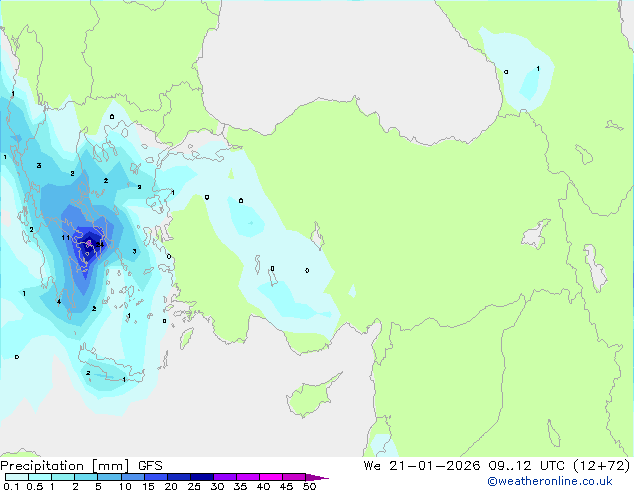Image resolution: width=634 pixels, height=490 pixels.
Task: Click the '10' legend scale label
Action: [x=125, y=486]
